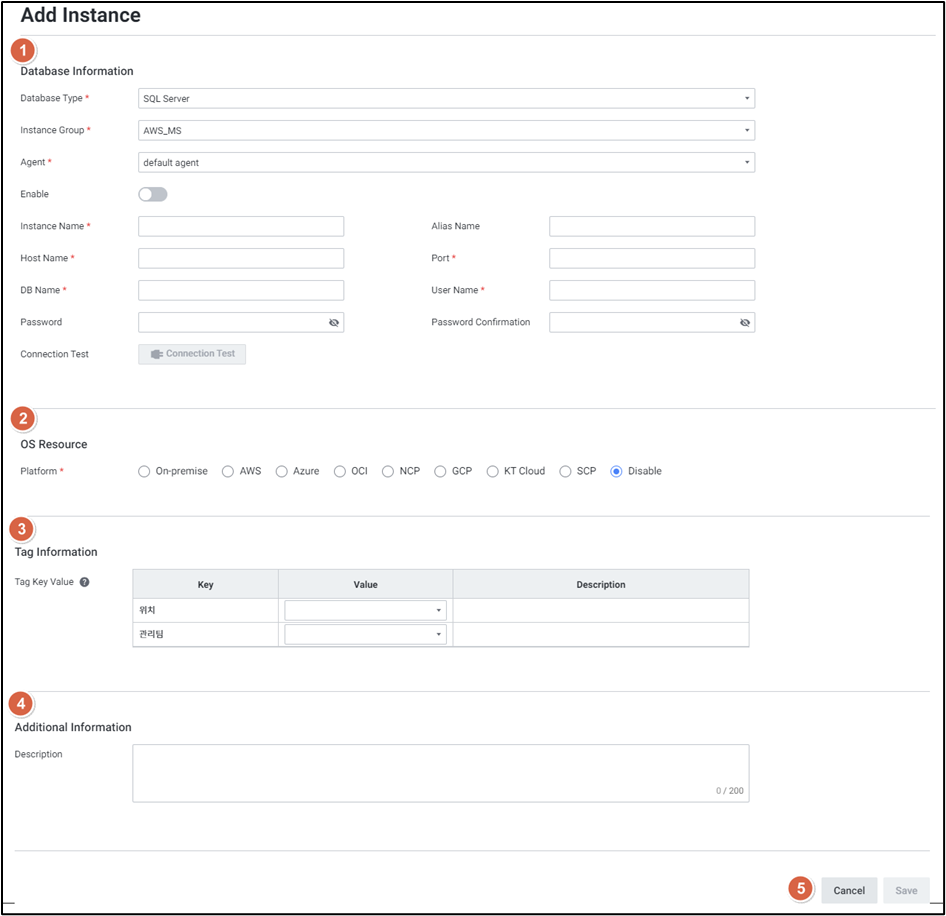Select the On-premise platform radio button

pyautogui.click(x=145, y=471)
